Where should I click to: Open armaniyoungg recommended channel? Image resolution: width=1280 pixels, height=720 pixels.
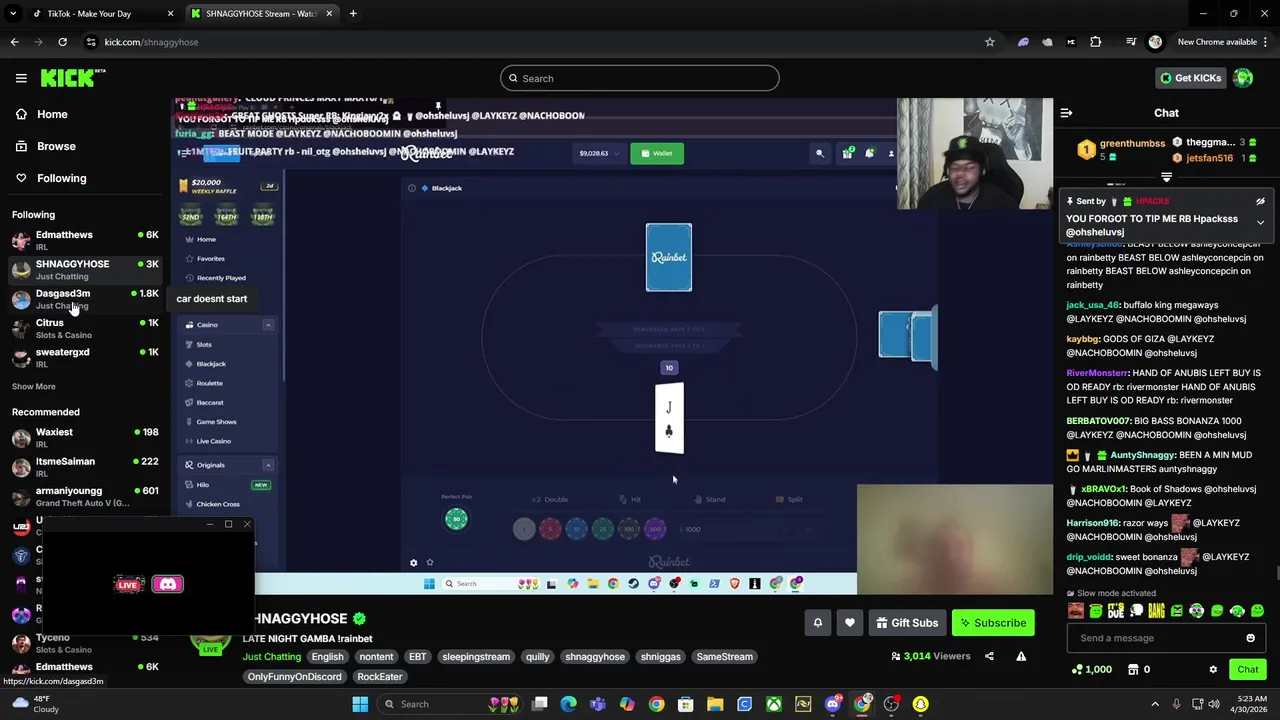tap(85, 496)
